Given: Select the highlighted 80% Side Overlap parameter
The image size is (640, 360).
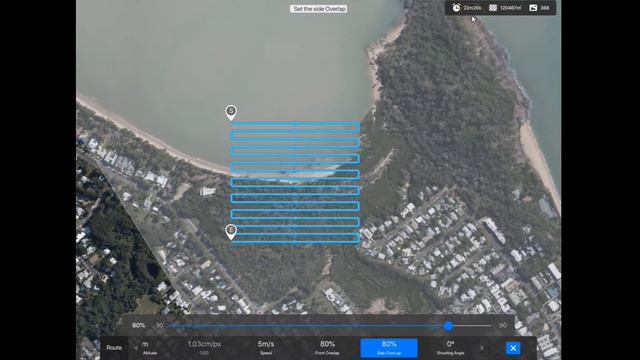Looking at the screenshot, I should pos(389,348).
